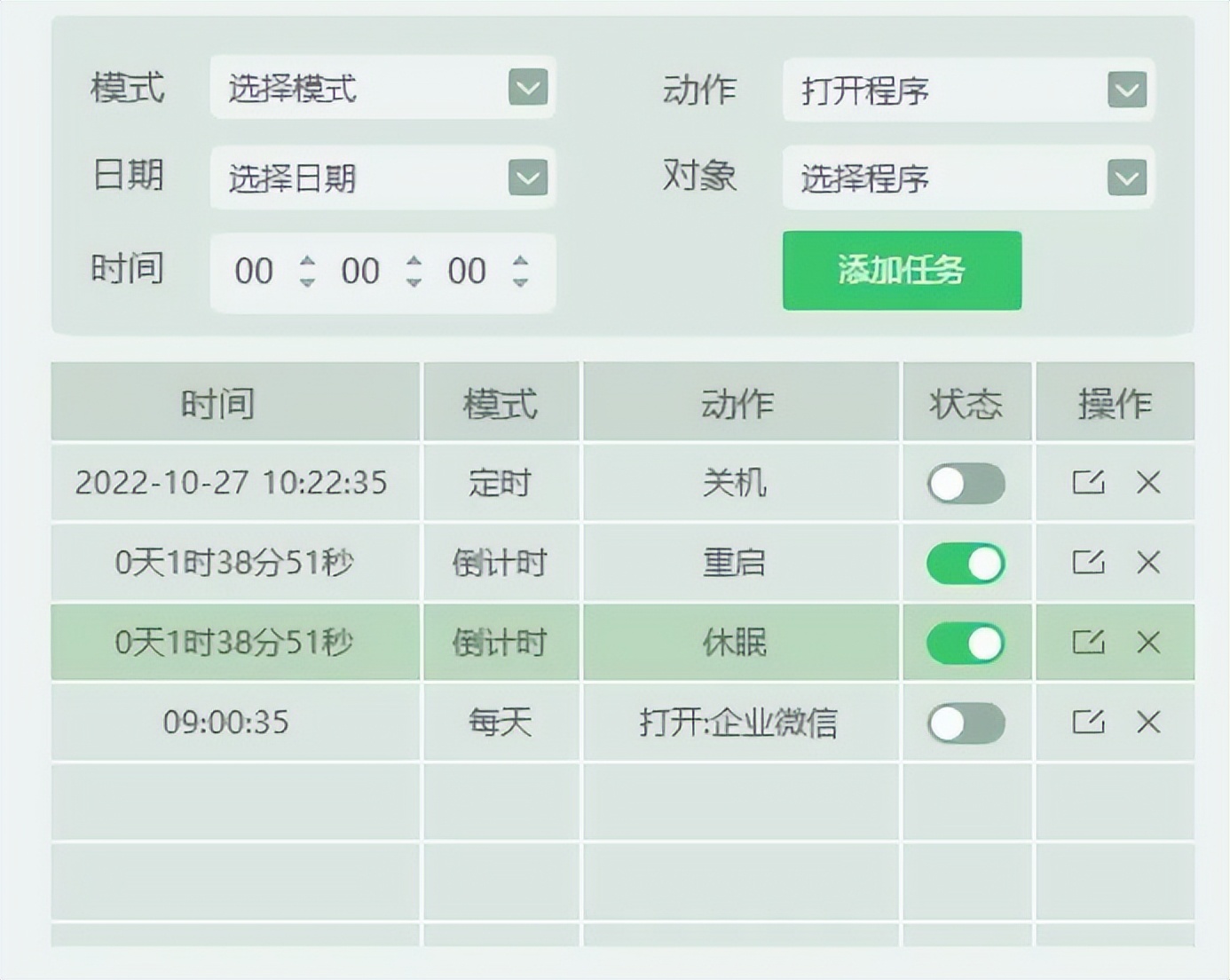The height and width of the screenshot is (980, 1230).
Task: Edit the 重启 countdown task
Action: pyautogui.click(x=1089, y=563)
